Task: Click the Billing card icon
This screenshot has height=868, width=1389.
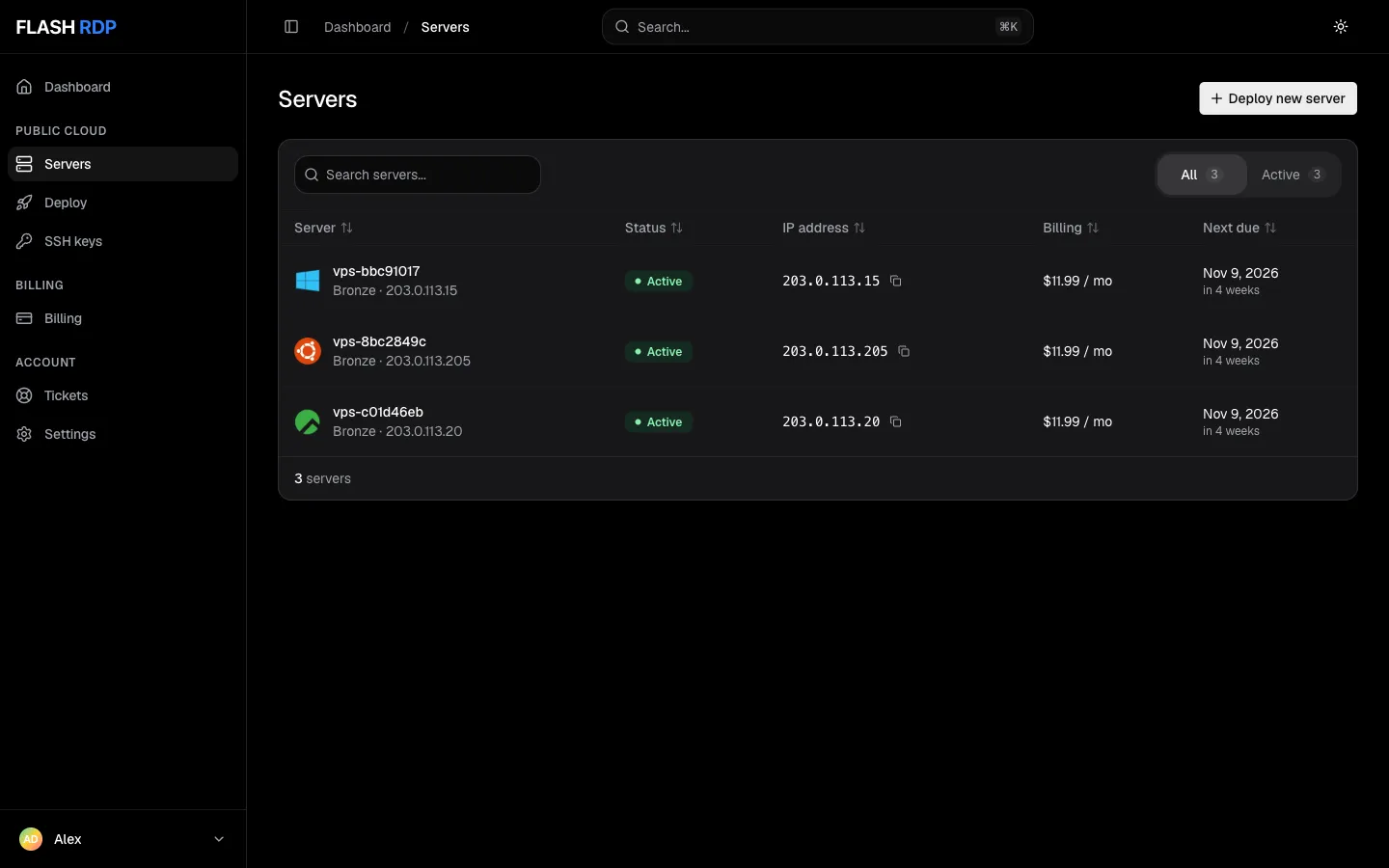Action: coord(25,318)
